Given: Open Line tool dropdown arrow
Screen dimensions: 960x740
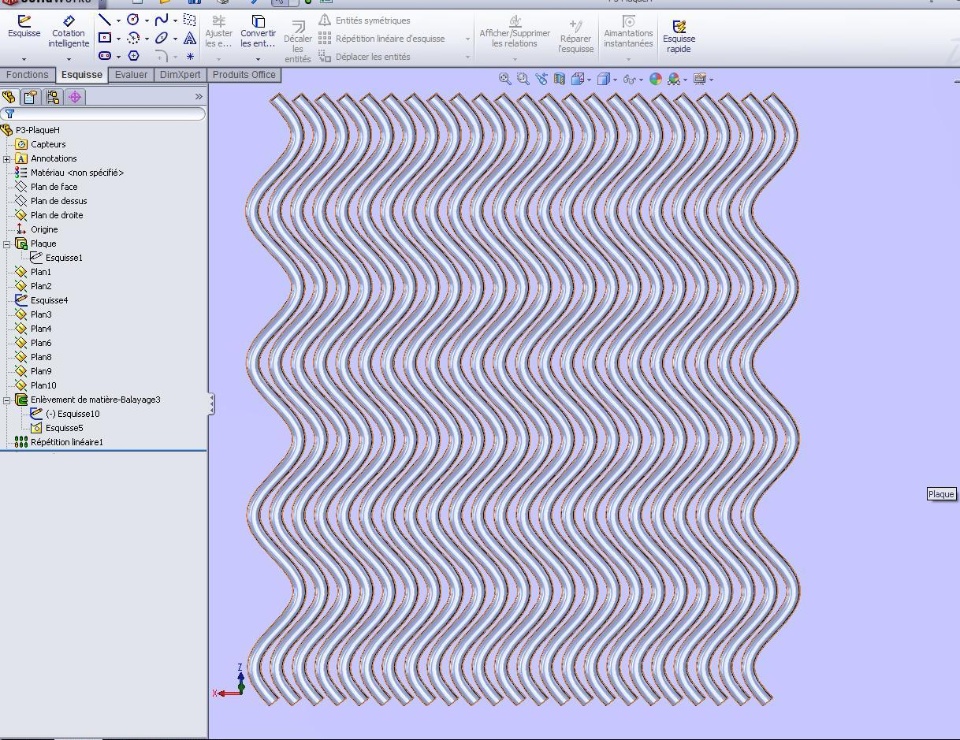Looking at the screenshot, I should tap(118, 20).
